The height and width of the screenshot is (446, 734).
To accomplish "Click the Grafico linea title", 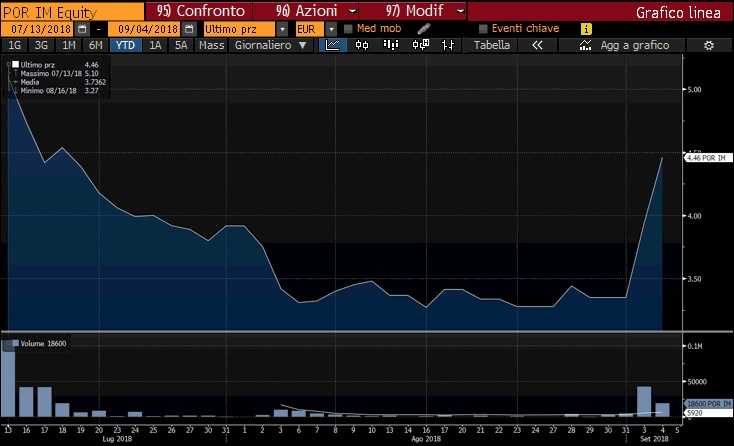I will (678, 13).
